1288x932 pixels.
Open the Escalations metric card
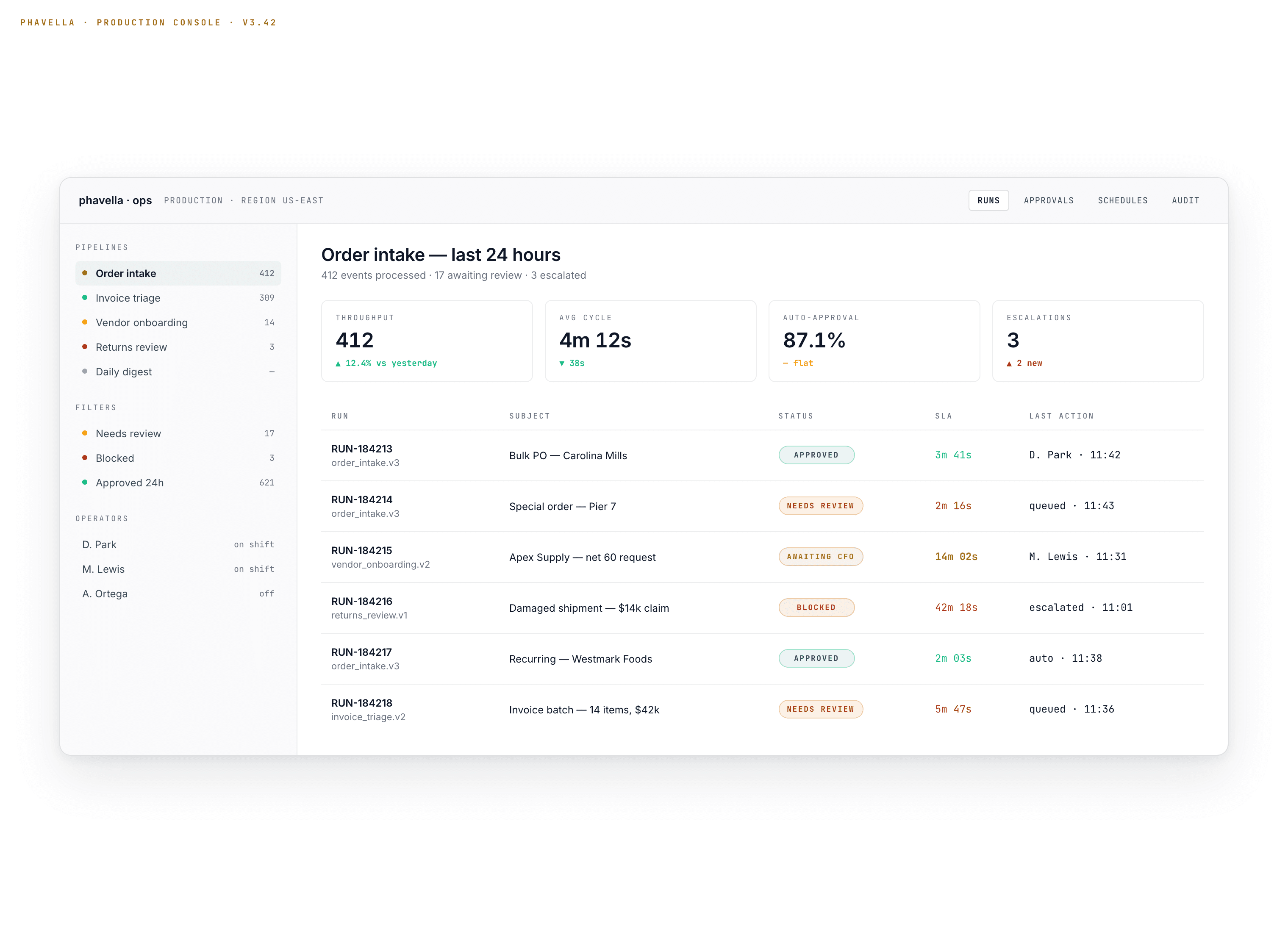[1098, 341]
